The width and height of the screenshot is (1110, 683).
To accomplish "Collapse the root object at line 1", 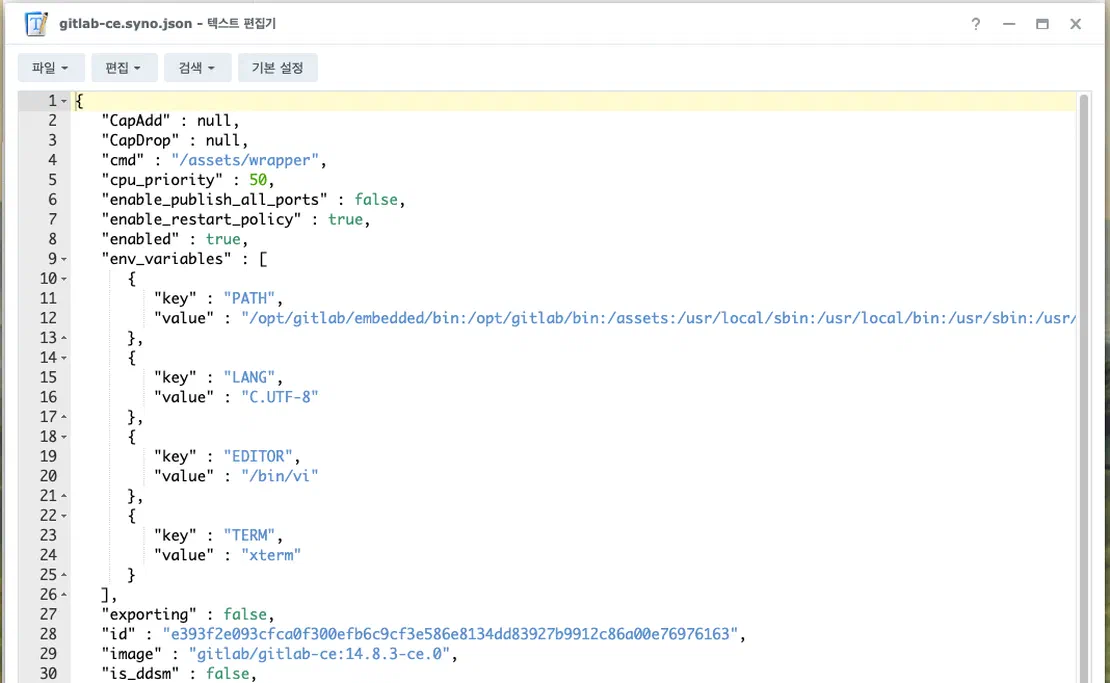I will 64,101.
